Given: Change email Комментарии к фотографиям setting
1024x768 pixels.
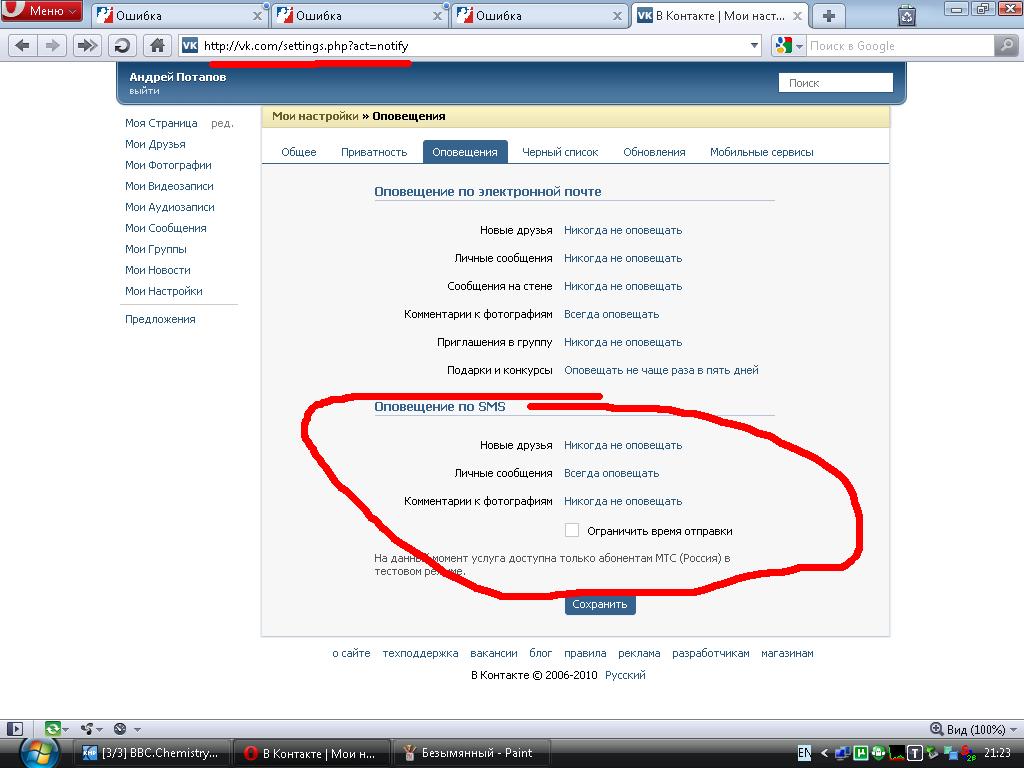Looking at the screenshot, I should pos(611,314).
